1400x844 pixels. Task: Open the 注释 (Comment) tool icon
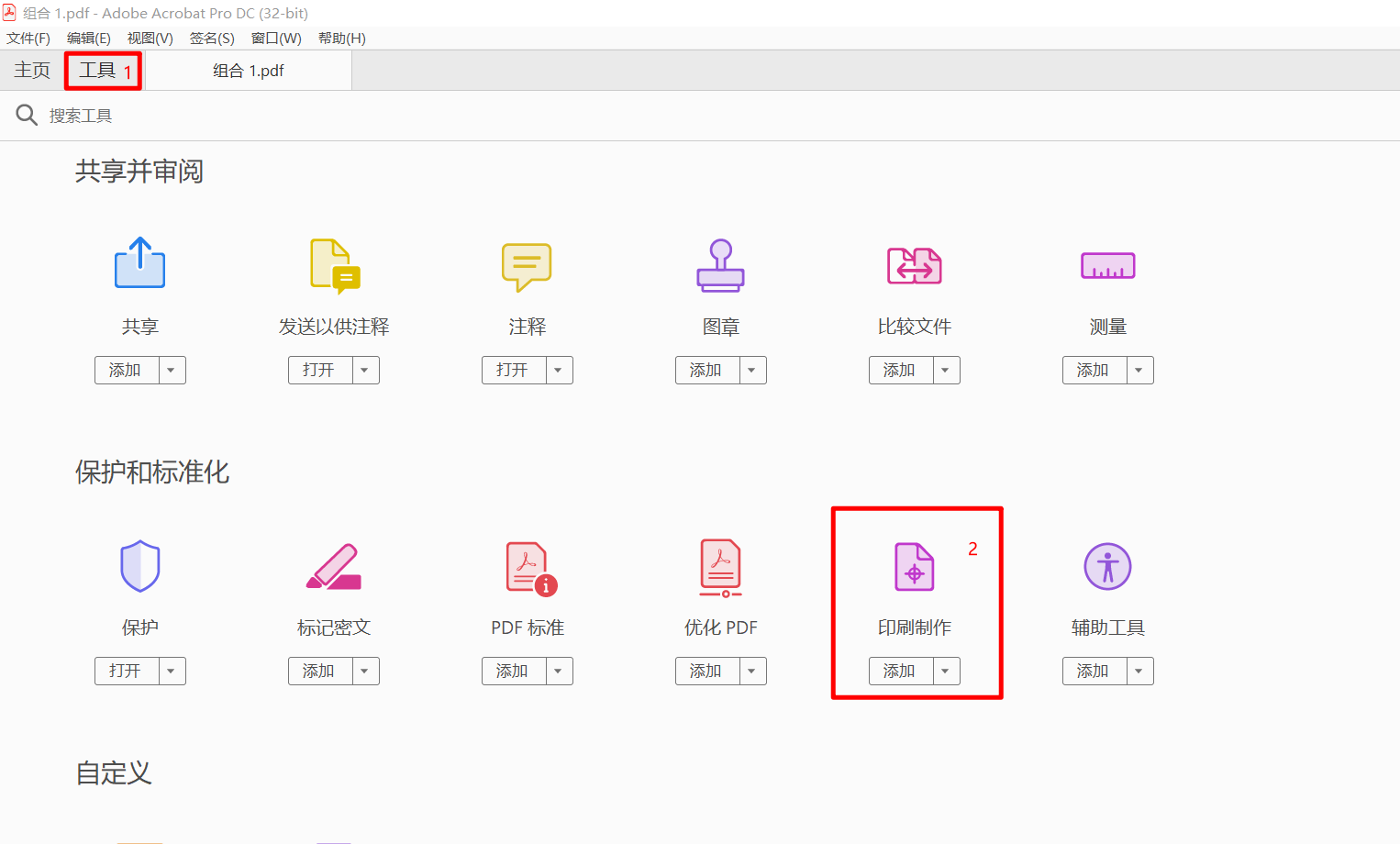pyautogui.click(x=527, y=266)
